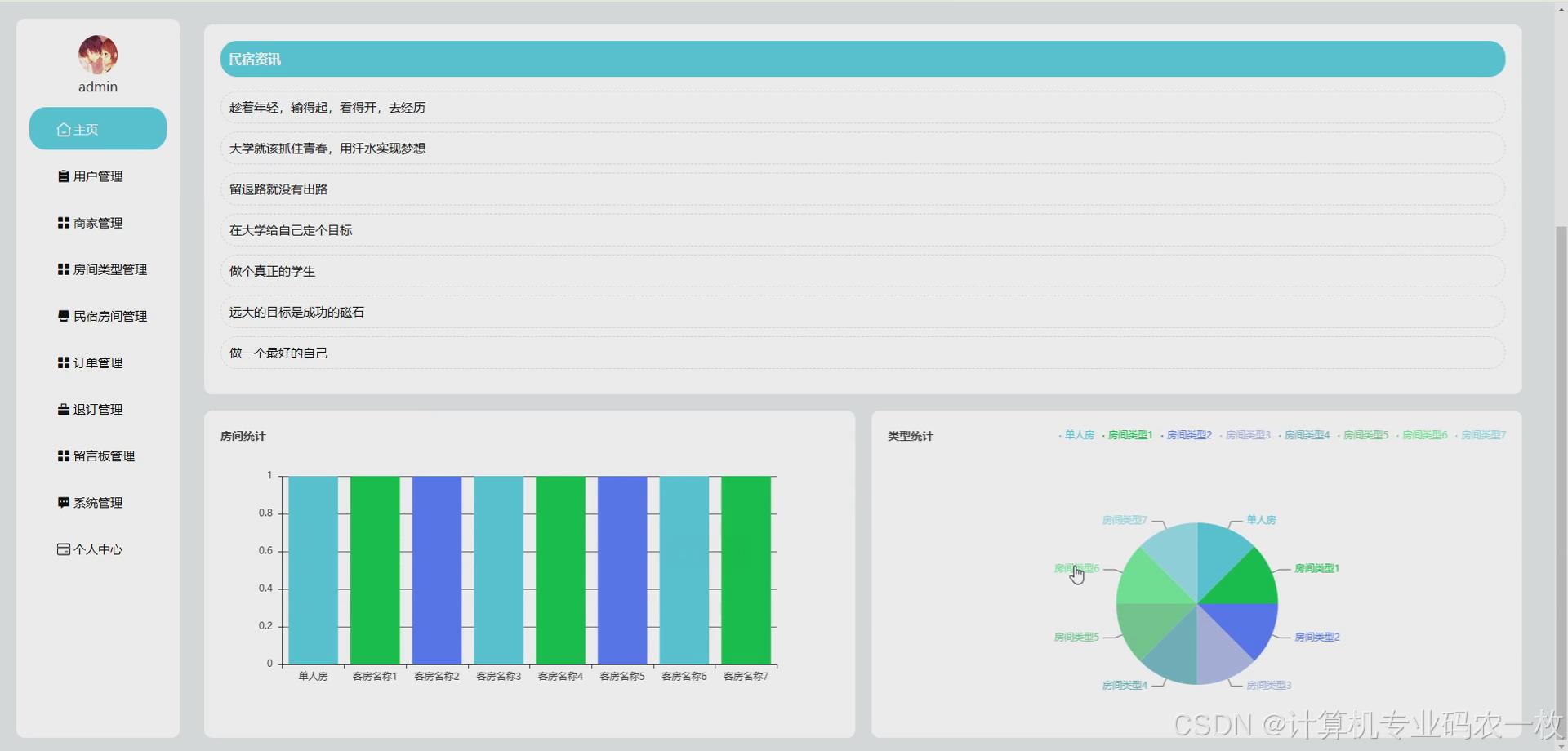The image size is (1568, 751).
Task: Select the blue 客房名称5 bar
Action: pyautogui.click(x=622, y=570)
